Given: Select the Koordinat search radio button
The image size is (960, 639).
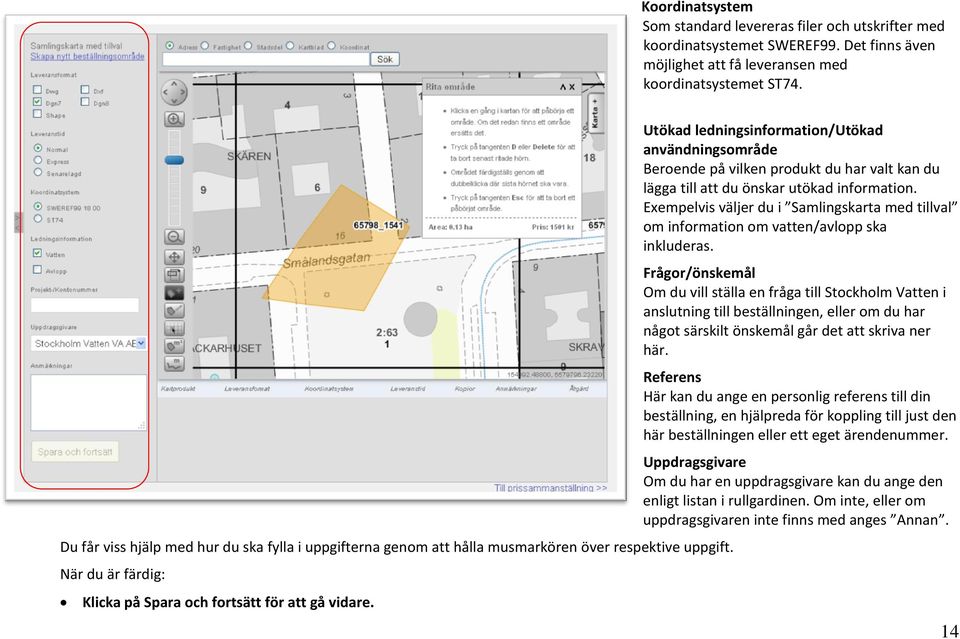Looking at the screenshot, I should (331, 46).
